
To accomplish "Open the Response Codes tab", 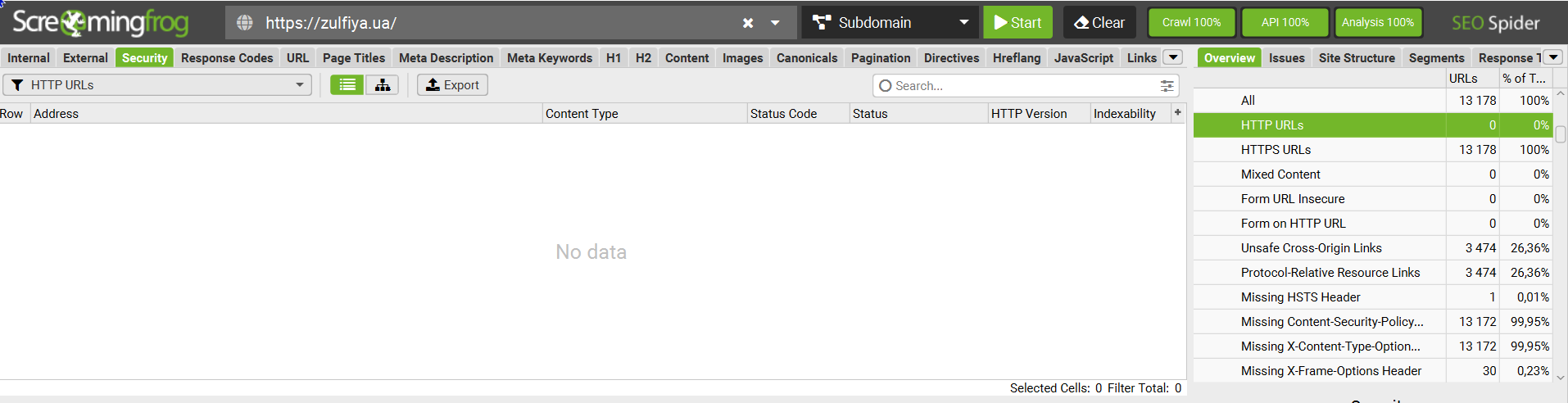I will [227, 58].
